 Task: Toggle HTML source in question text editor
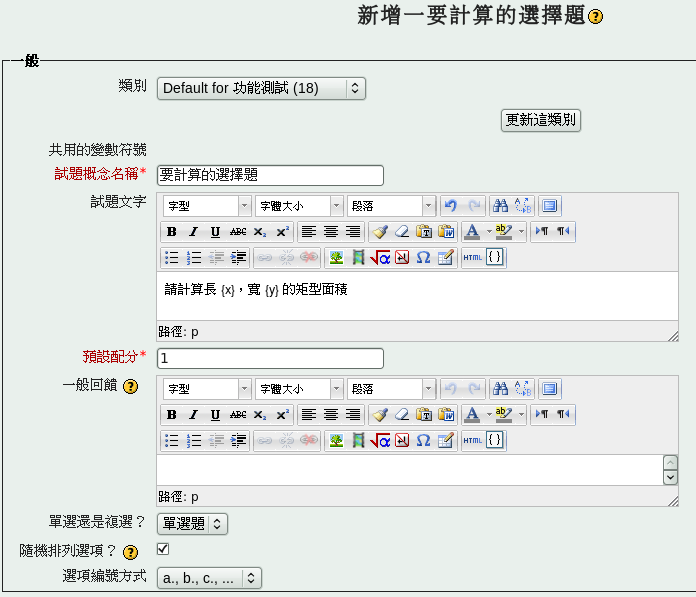coord(472,258)
